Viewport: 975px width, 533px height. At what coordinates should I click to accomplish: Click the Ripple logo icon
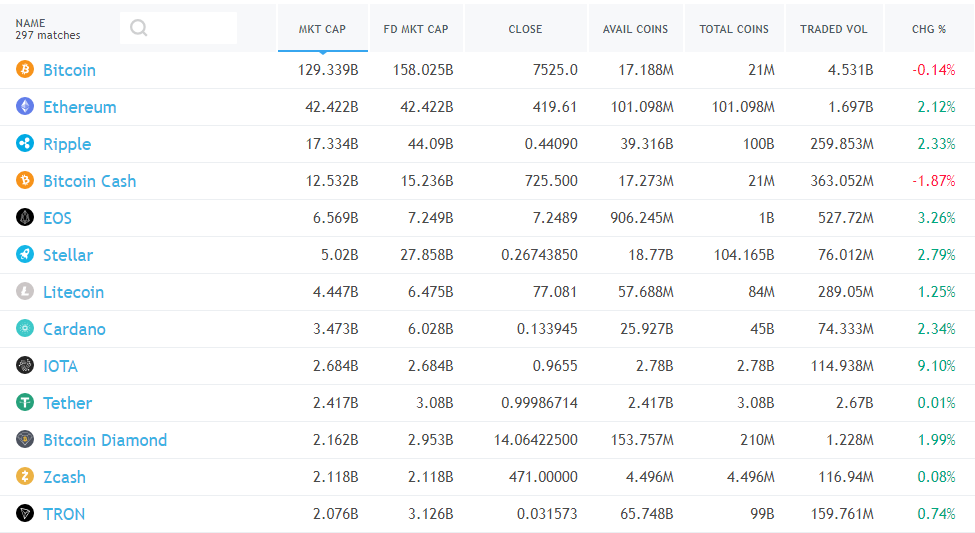pyautogui.click(x=25, y=143)
